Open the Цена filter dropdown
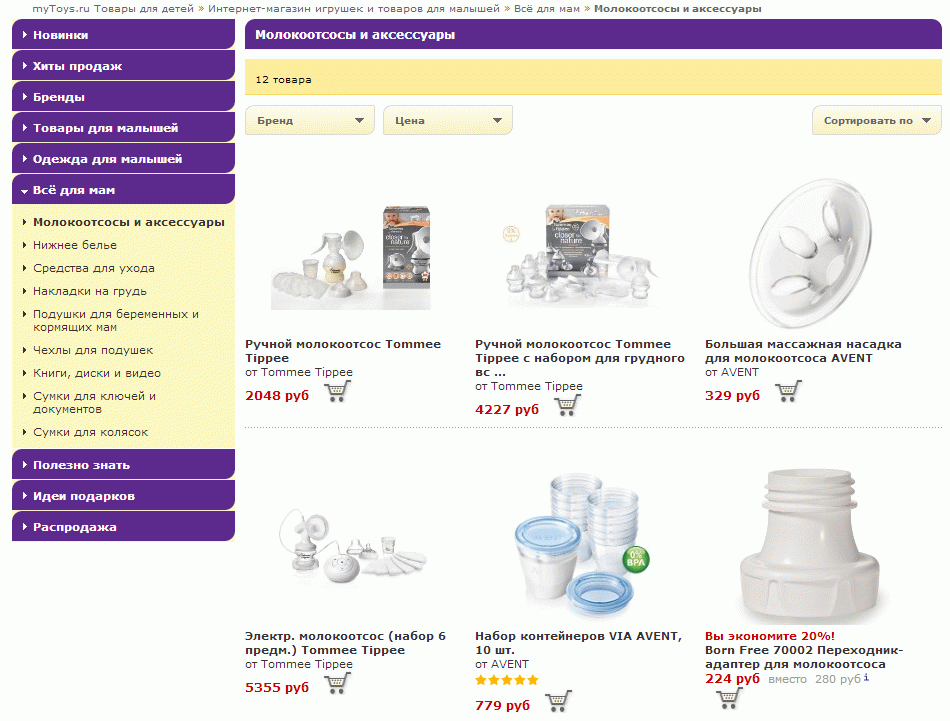This screenshot has width=950, height=721. pos(448,120)
